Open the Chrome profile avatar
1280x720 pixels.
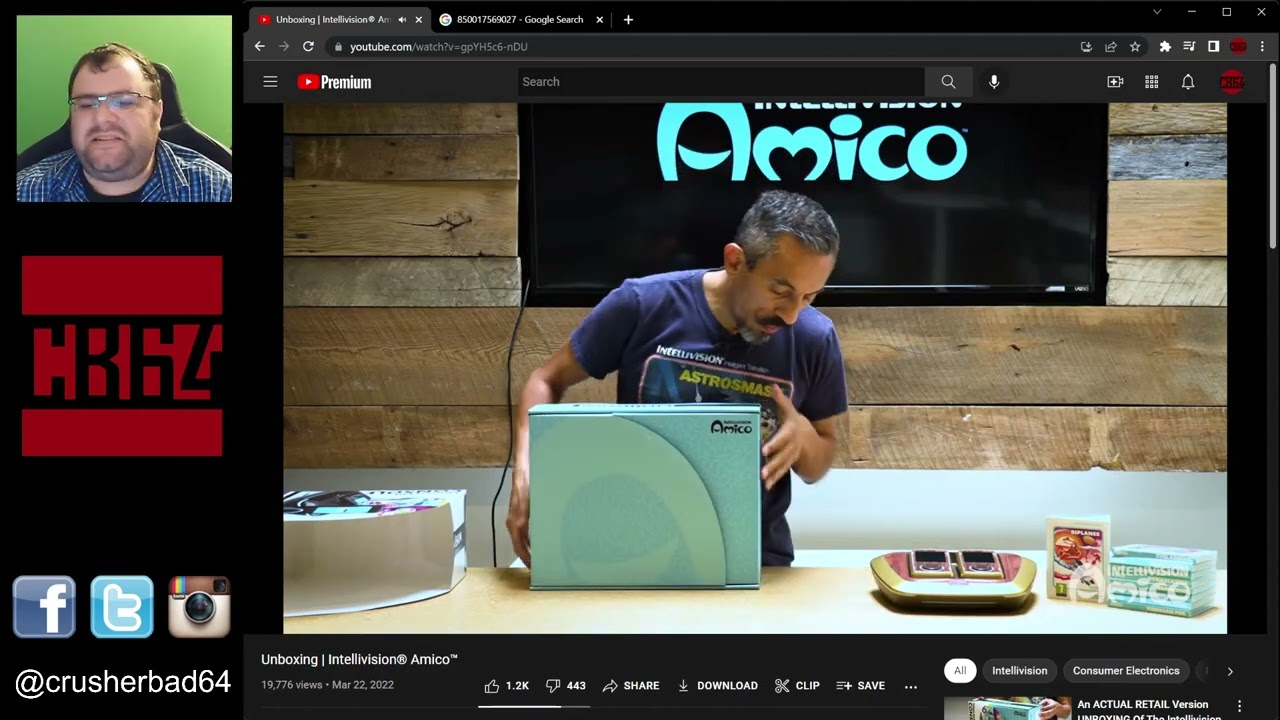click(x=1238, y=46)
